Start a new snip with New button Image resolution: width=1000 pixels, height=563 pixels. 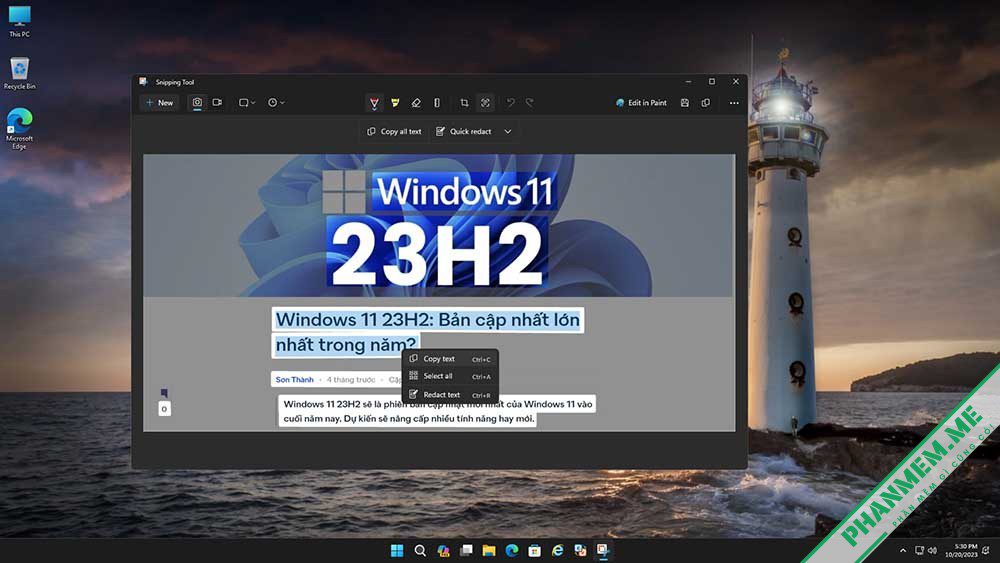point(159,103)
